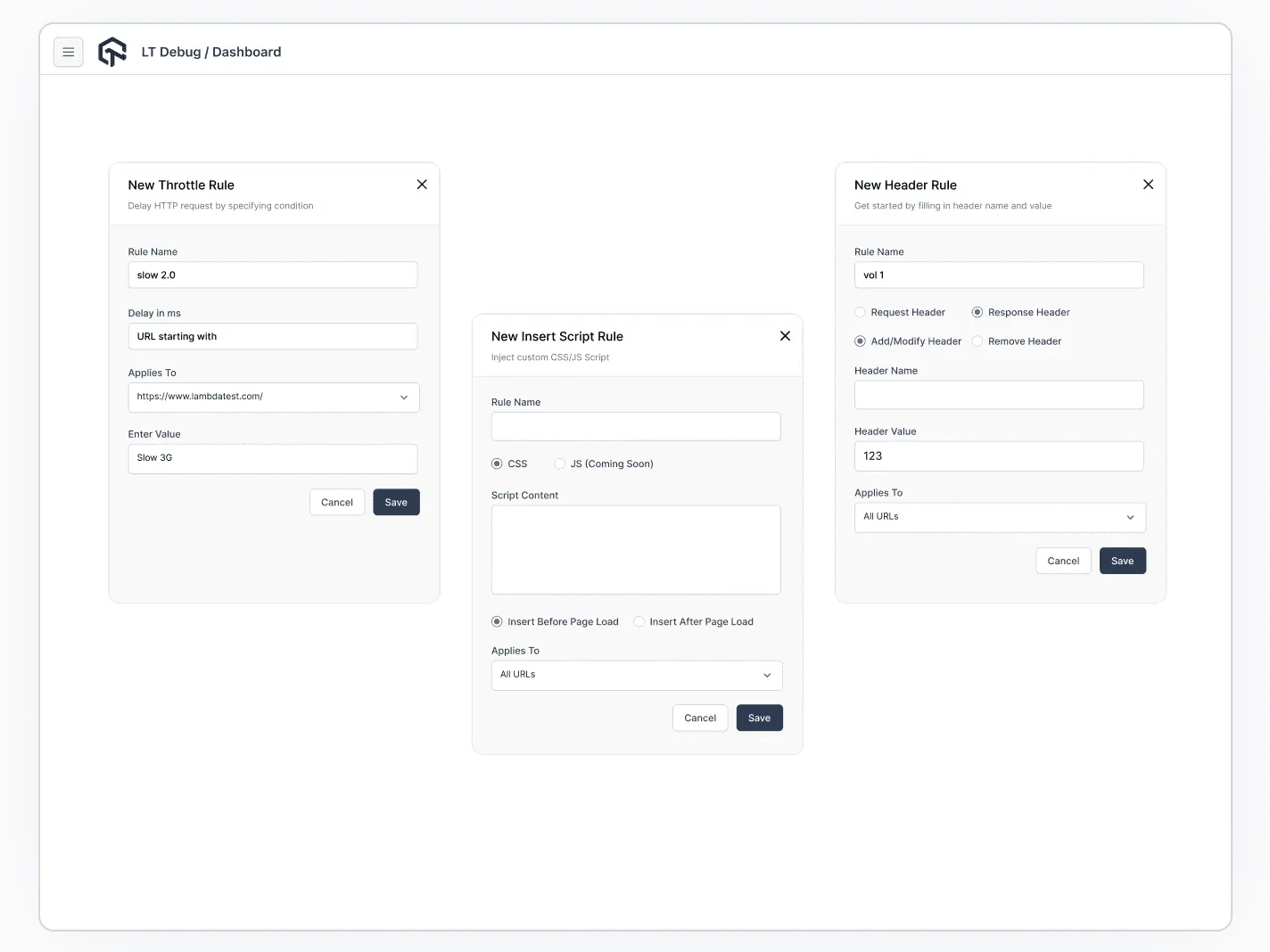Save the New Insert Script Rule

[759, 718]
